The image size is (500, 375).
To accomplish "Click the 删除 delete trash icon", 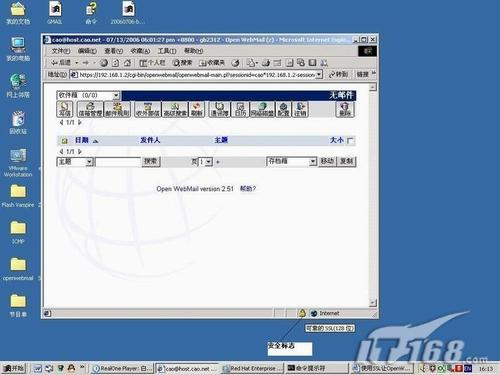I will (x=345, y=109).
